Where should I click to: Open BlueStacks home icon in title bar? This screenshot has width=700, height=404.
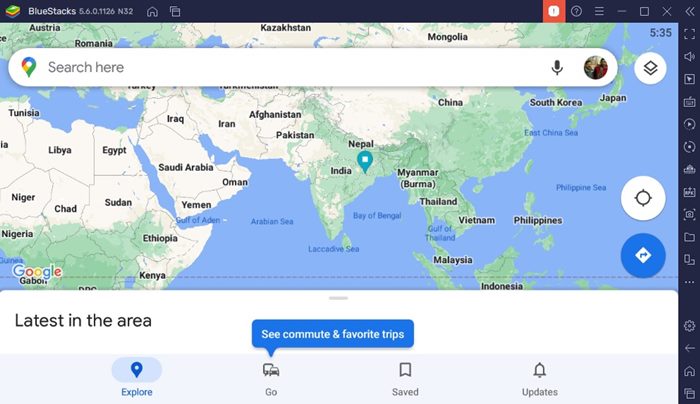pos(152,12)
